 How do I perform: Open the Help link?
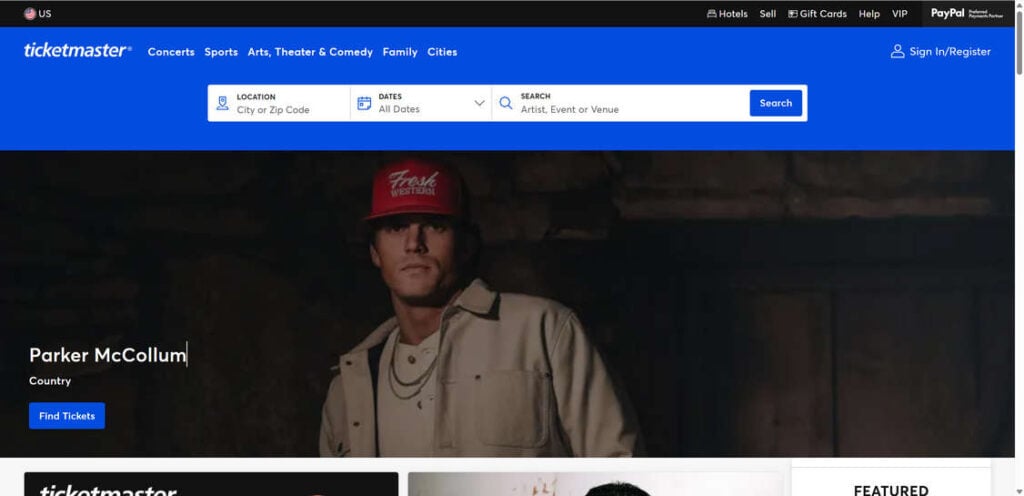[x=869, y=14]
